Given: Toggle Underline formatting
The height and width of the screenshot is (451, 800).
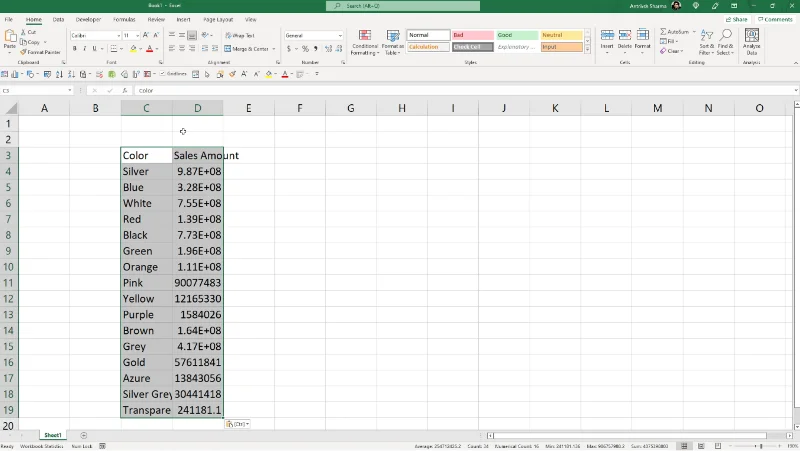Looking at the screenshot, I should 94,49.
